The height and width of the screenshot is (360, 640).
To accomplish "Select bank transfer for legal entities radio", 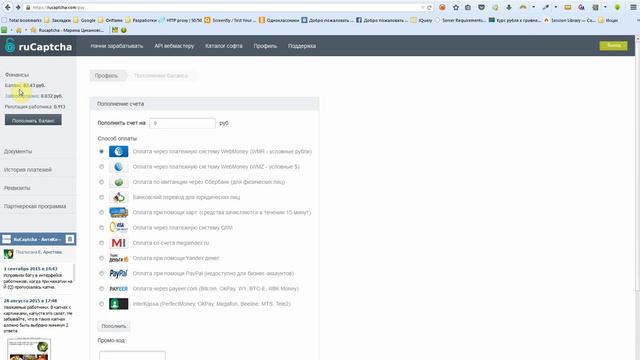I will [x=102, y=197].
